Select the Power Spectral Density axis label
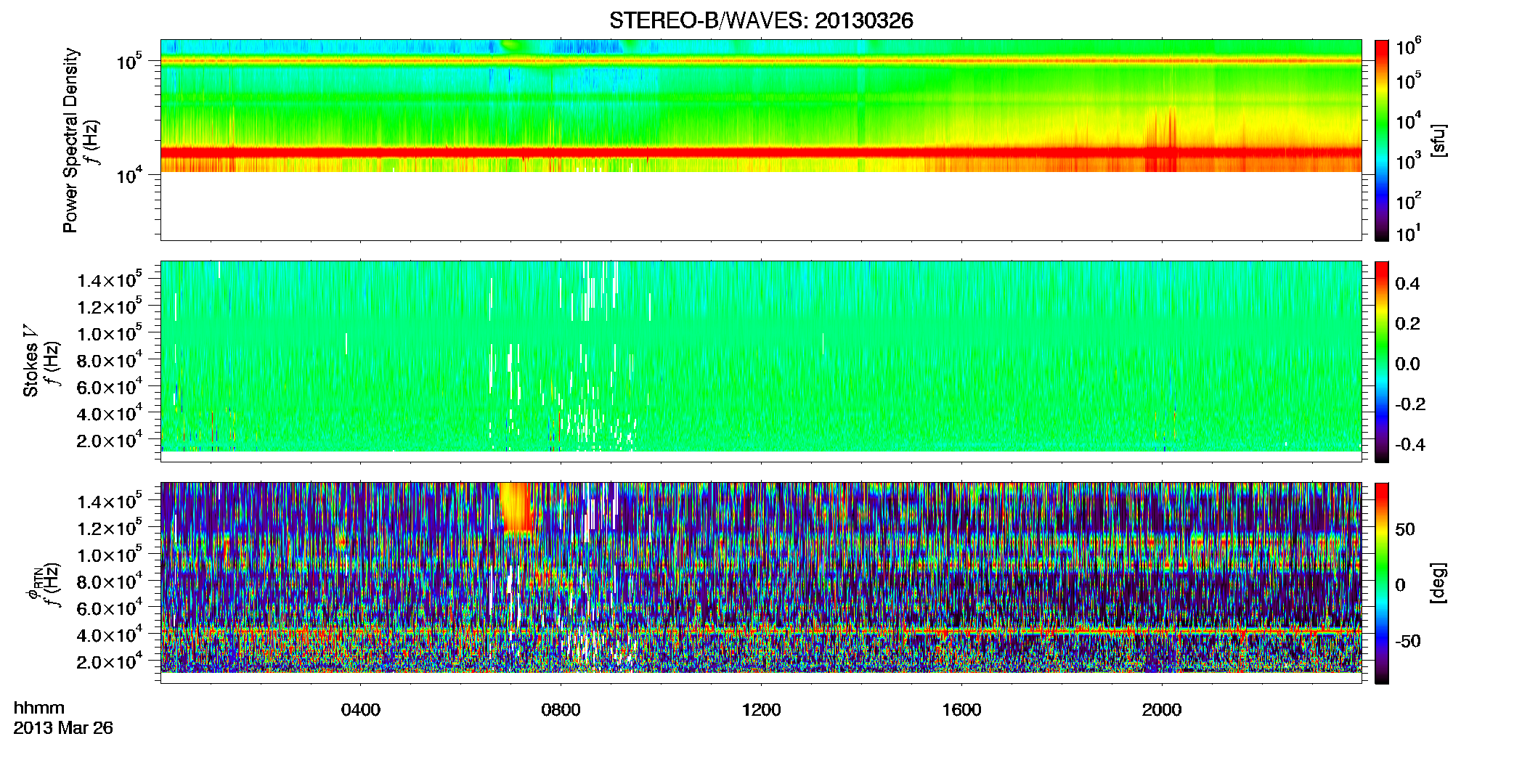The width and height of the screenshot is (1522, 784). tap(70, 140)
